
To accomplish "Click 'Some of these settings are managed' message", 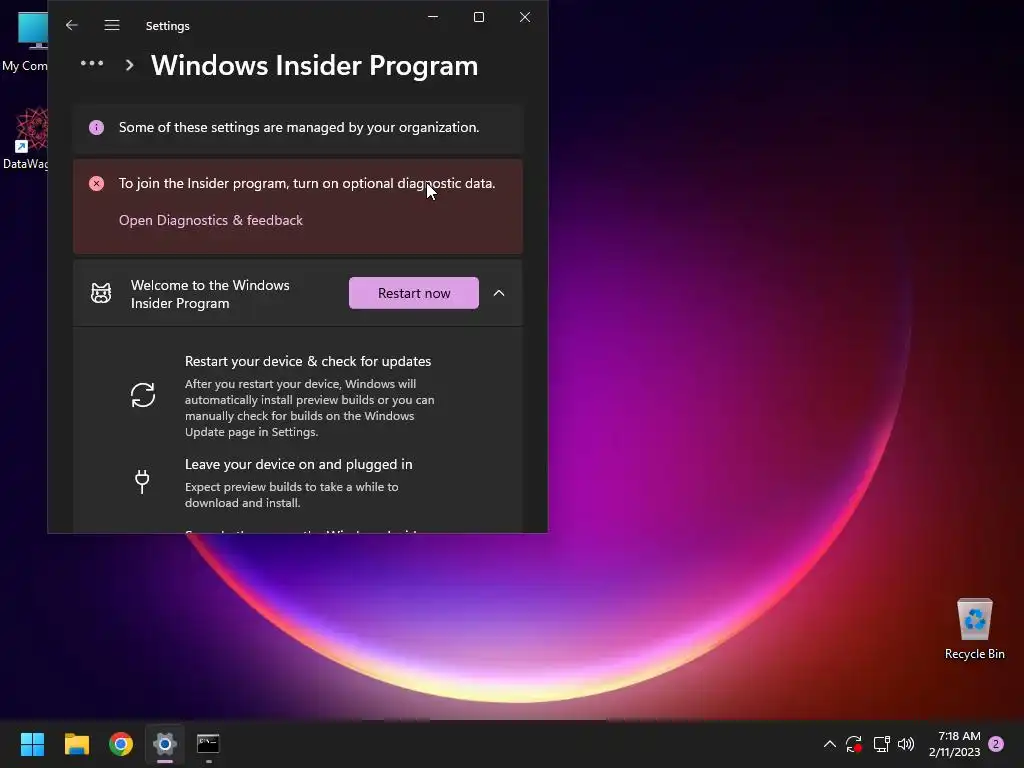I will point(298,127).
